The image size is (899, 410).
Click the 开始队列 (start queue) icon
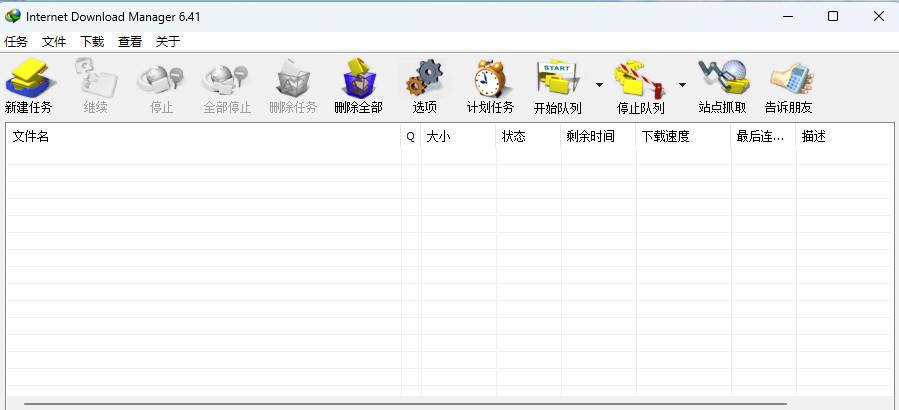tap(558, 79)
